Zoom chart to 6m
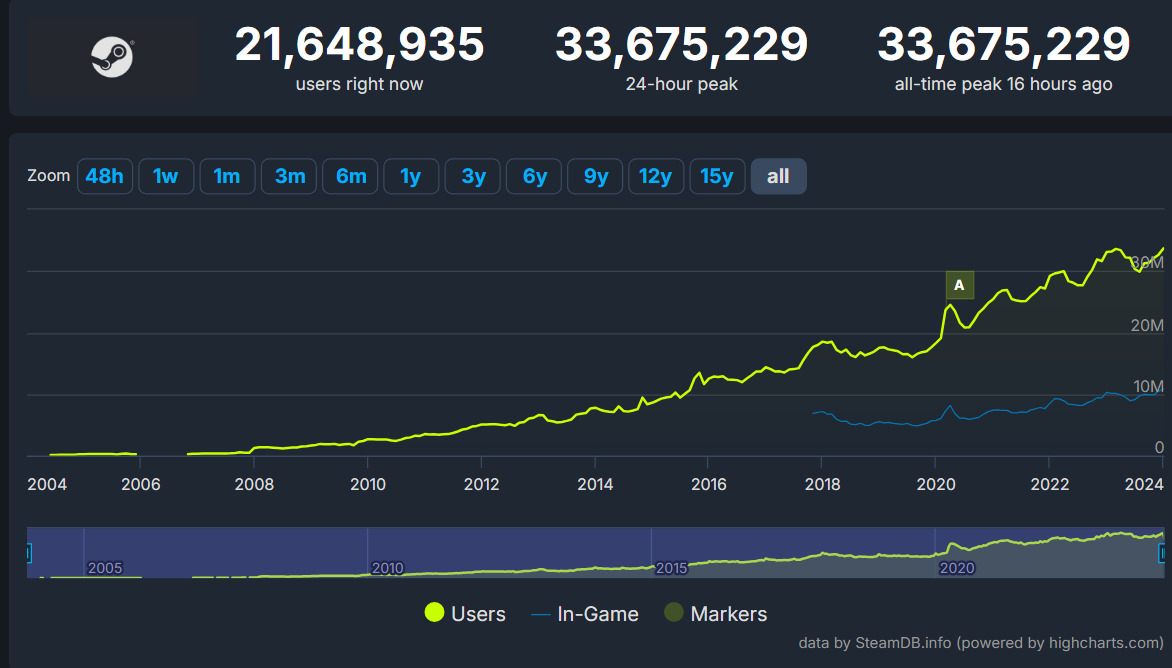Viewport: 1172px width, 668px height. pos(350,177)
